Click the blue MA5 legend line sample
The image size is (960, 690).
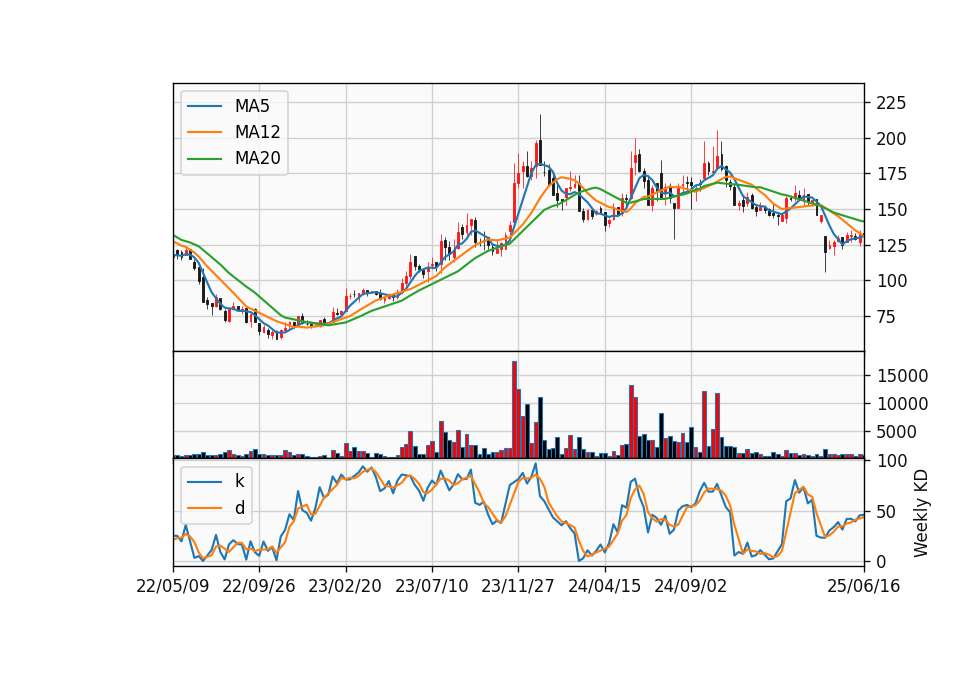(x=204, y=106)
